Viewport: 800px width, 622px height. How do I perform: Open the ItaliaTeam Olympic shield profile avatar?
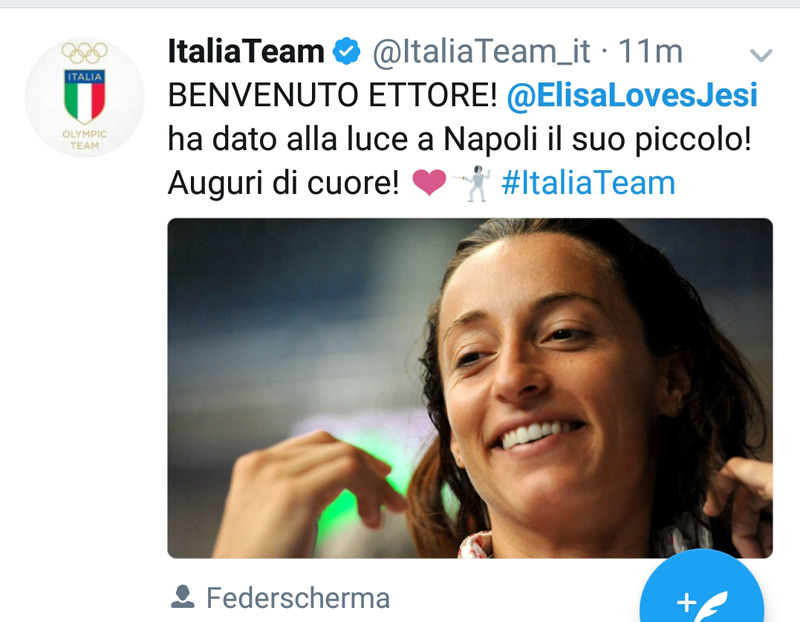click(x=85, y=97)
